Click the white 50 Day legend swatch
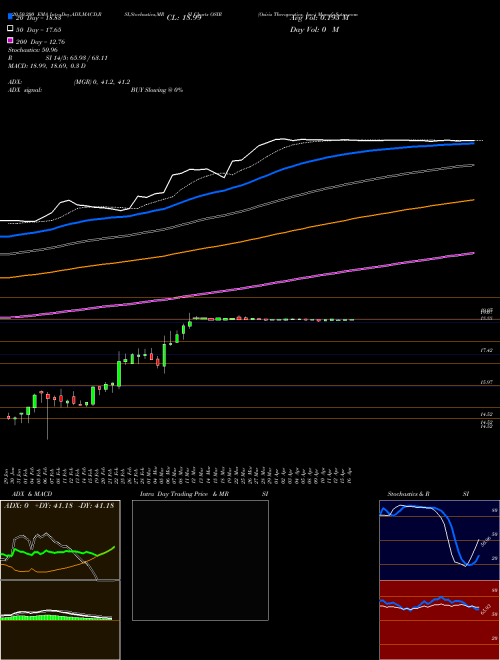This screenshot has height=660, width=500. pyautogui.click(x=11, y=29)
